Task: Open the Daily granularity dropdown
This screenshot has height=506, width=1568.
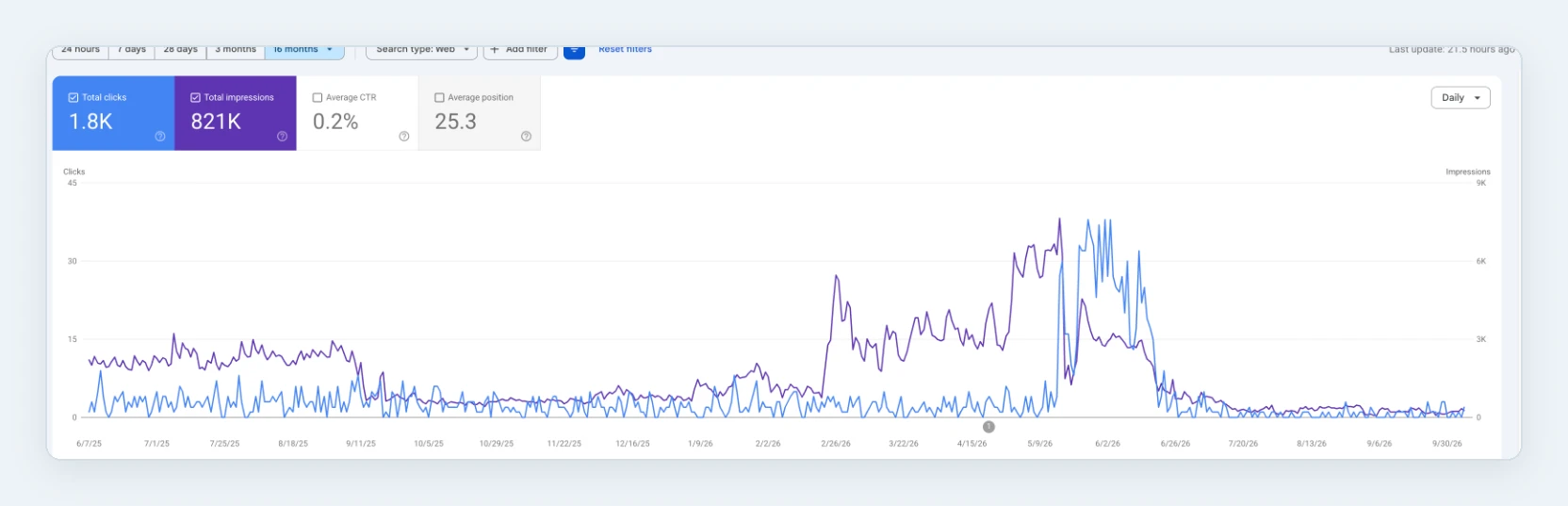Action: pyautogui.click(x=1460, y=98)
